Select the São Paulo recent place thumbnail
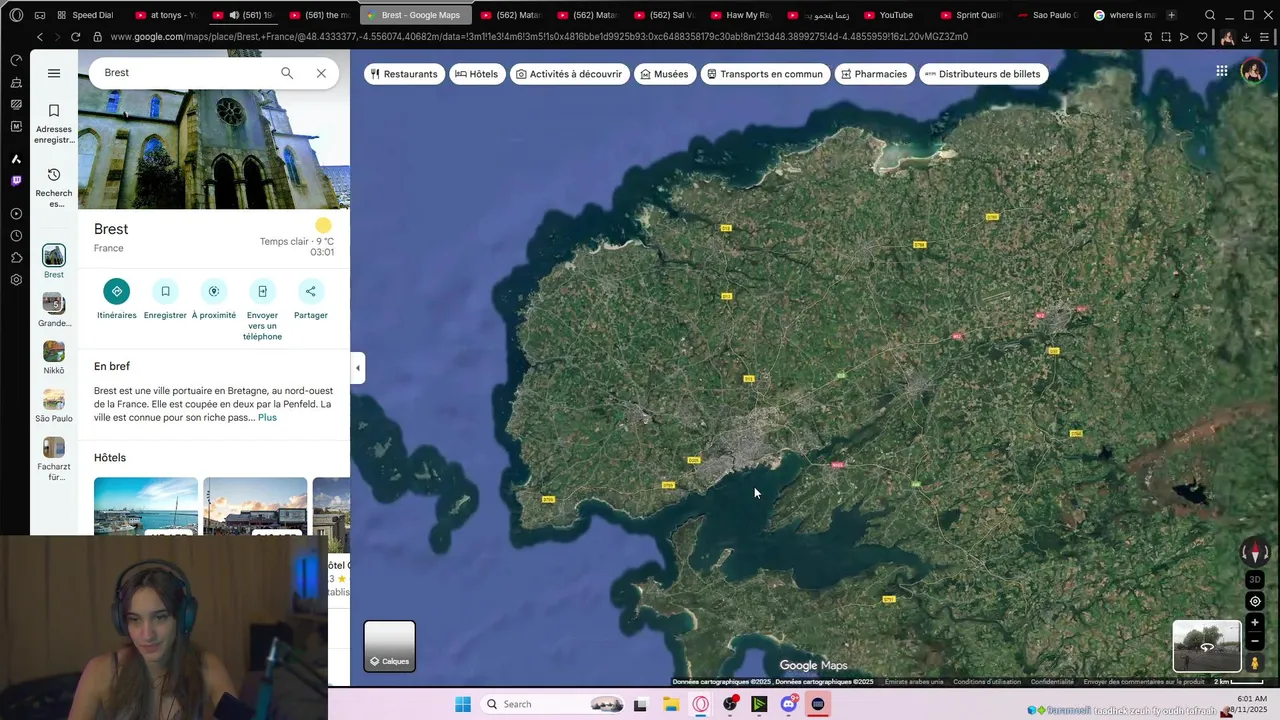1280x720 pixels. (x=54, y=399)
